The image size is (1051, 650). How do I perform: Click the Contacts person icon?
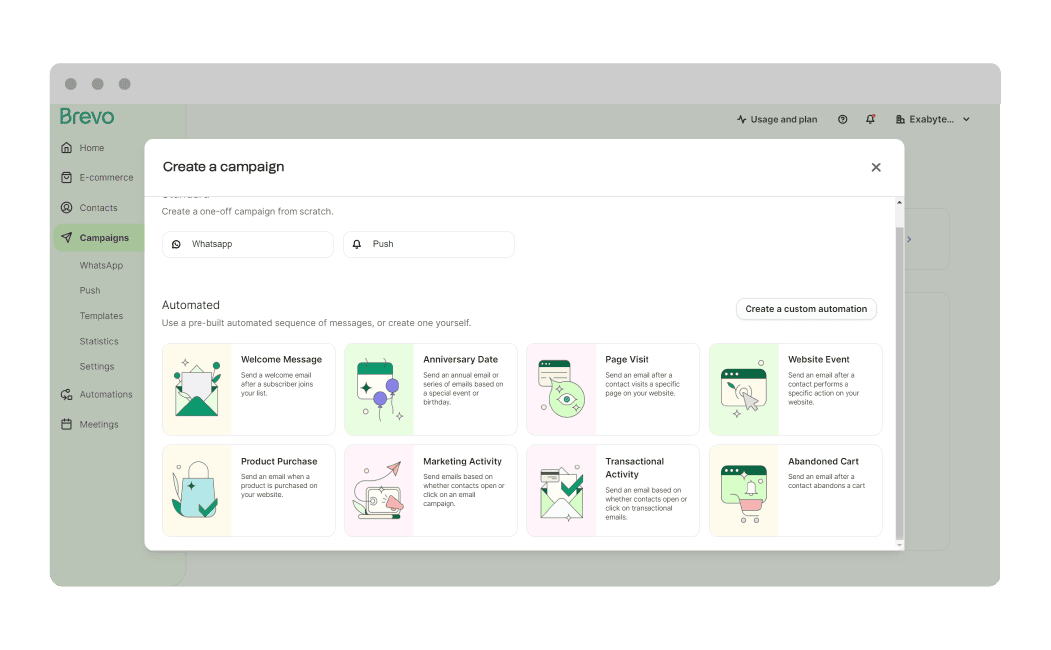coord(67,208)
